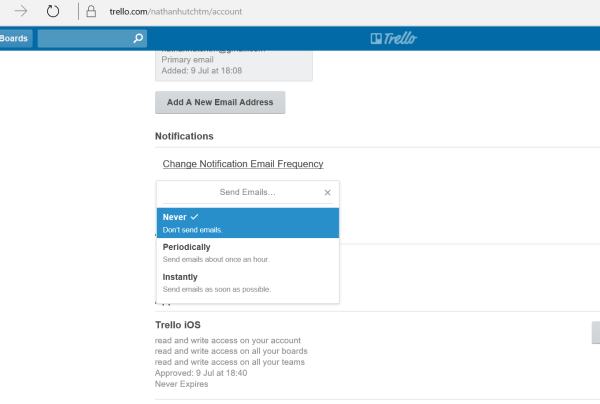Screen dimensions: 600x404
Task: Click the search magnifier icon in Trello header
Action: (138, 39)
